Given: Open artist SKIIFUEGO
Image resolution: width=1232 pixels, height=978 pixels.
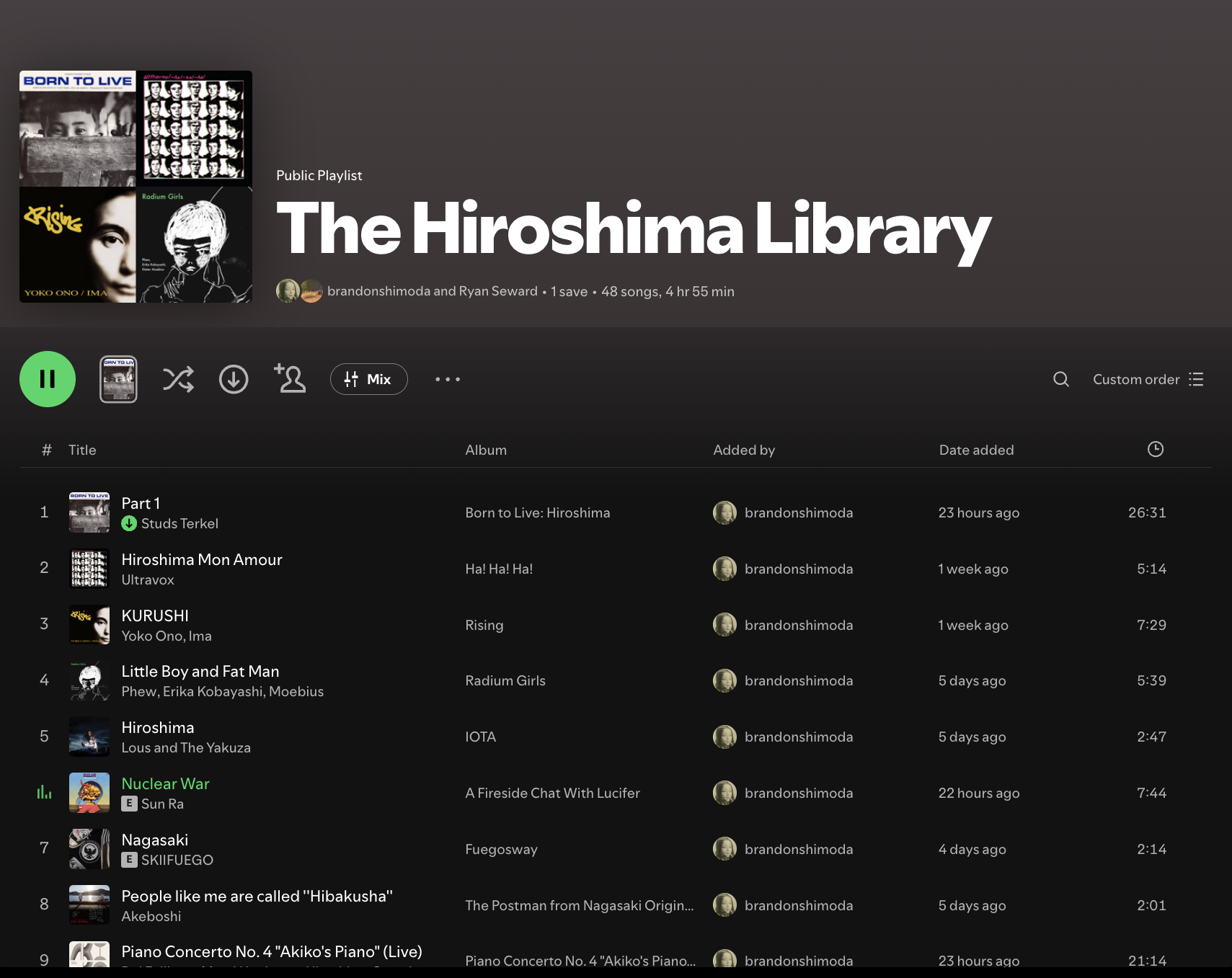Looking at the screenshot, I should click(177, 860).
